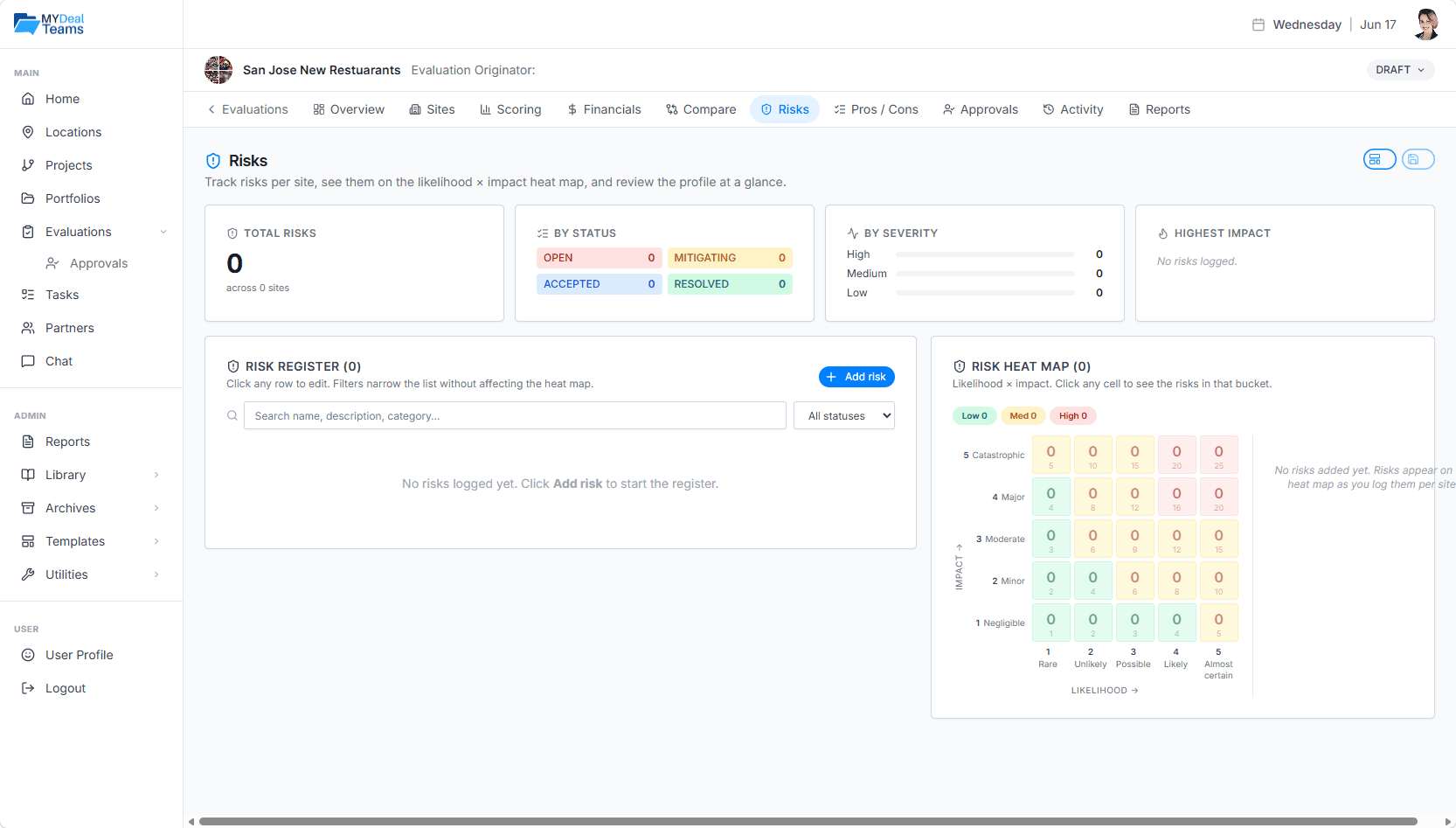Open Home via its house icon
Viewport: 1456px width, 828px height.
pos(28,99)
